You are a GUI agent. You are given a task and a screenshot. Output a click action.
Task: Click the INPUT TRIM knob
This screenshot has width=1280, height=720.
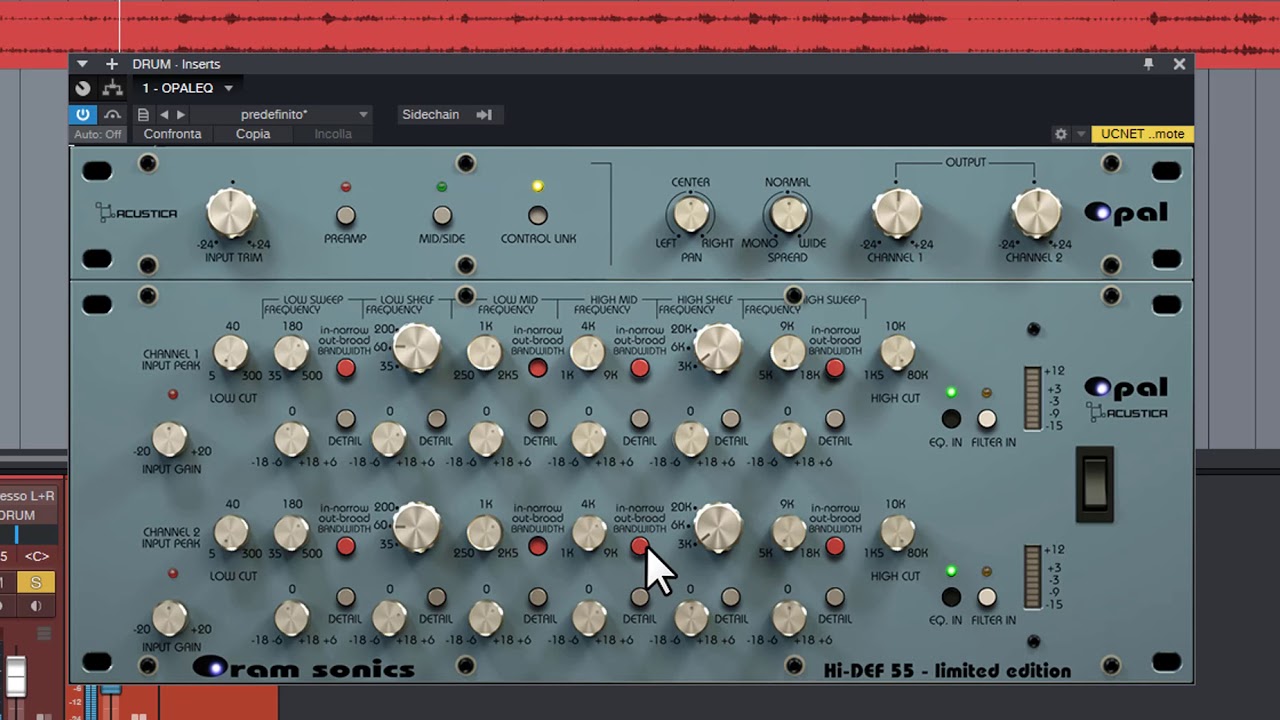[x=232, y=213]
